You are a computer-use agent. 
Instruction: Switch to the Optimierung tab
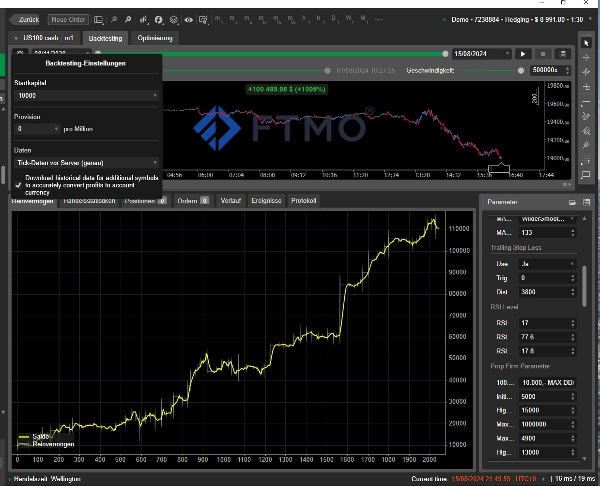pos(155,38)
